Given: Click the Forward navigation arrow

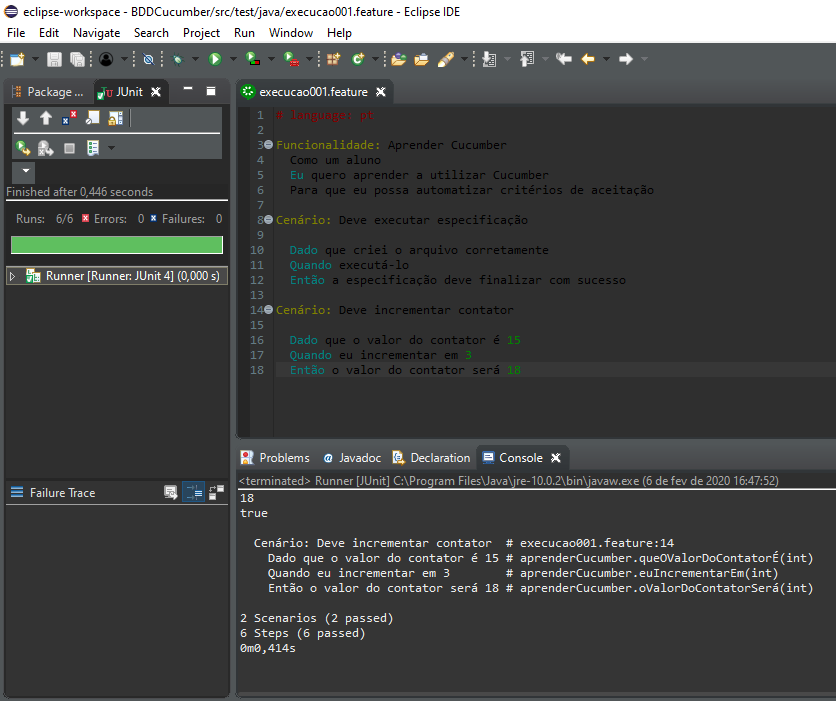Looking at the screenshot, I should [x=626, y=59].
